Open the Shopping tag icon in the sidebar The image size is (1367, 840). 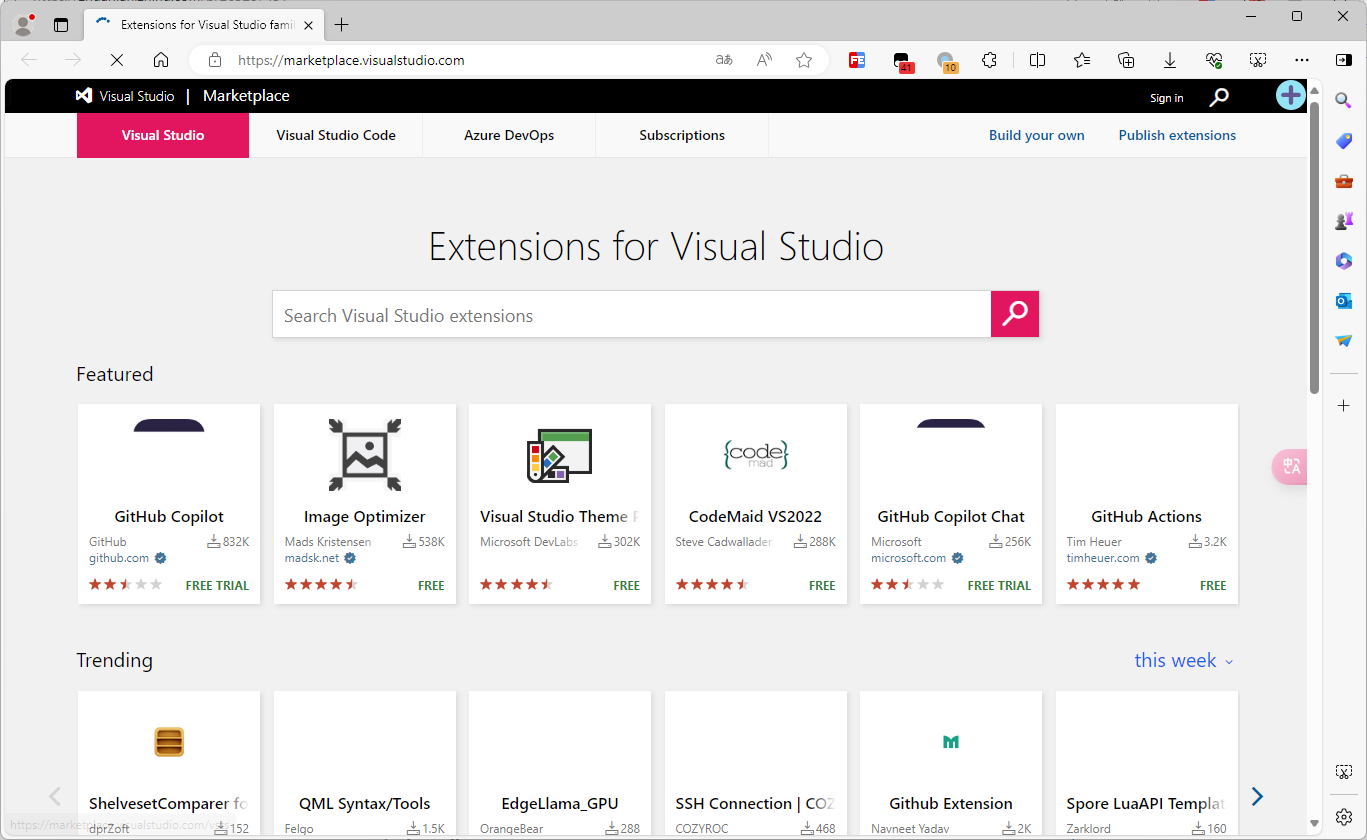pyautogui.click(x=1344, y=140)
